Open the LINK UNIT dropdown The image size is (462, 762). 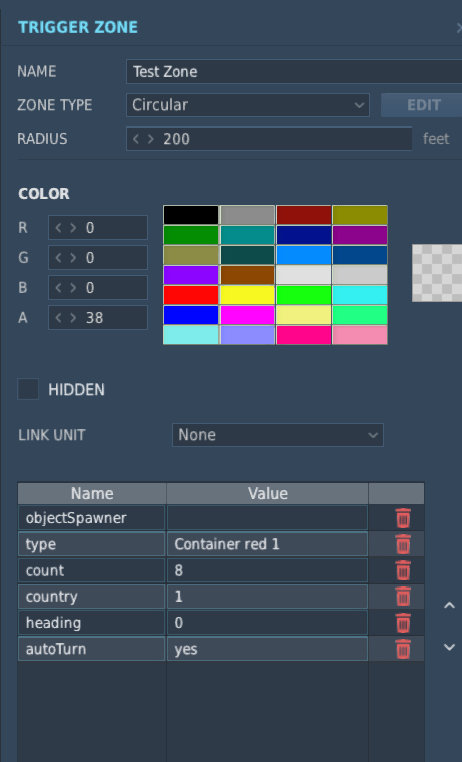click(278, 435)
